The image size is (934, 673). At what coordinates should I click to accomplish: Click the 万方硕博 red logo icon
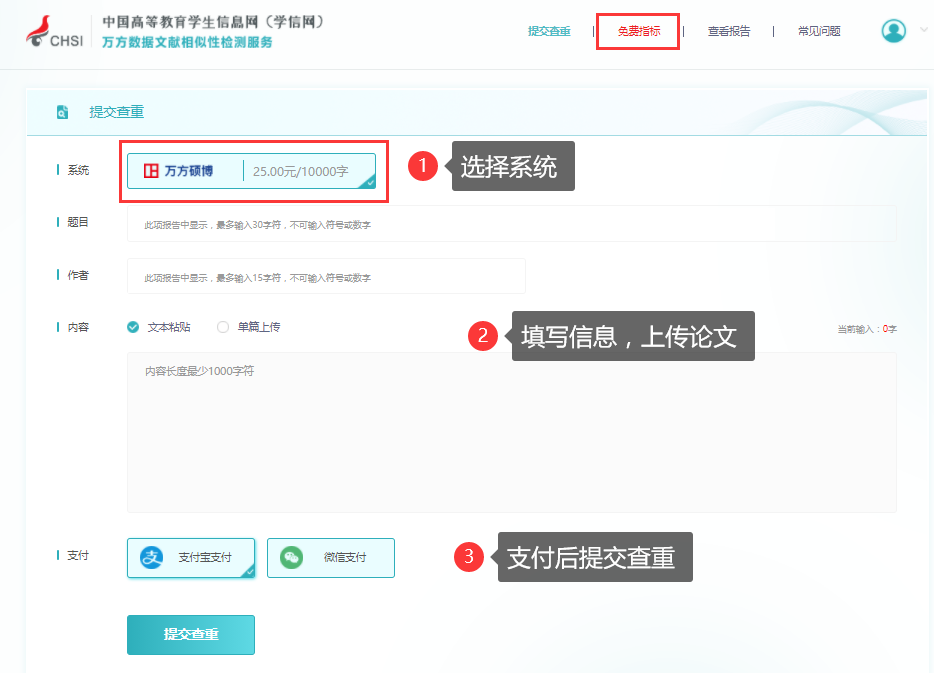click(x=151, y=171)
